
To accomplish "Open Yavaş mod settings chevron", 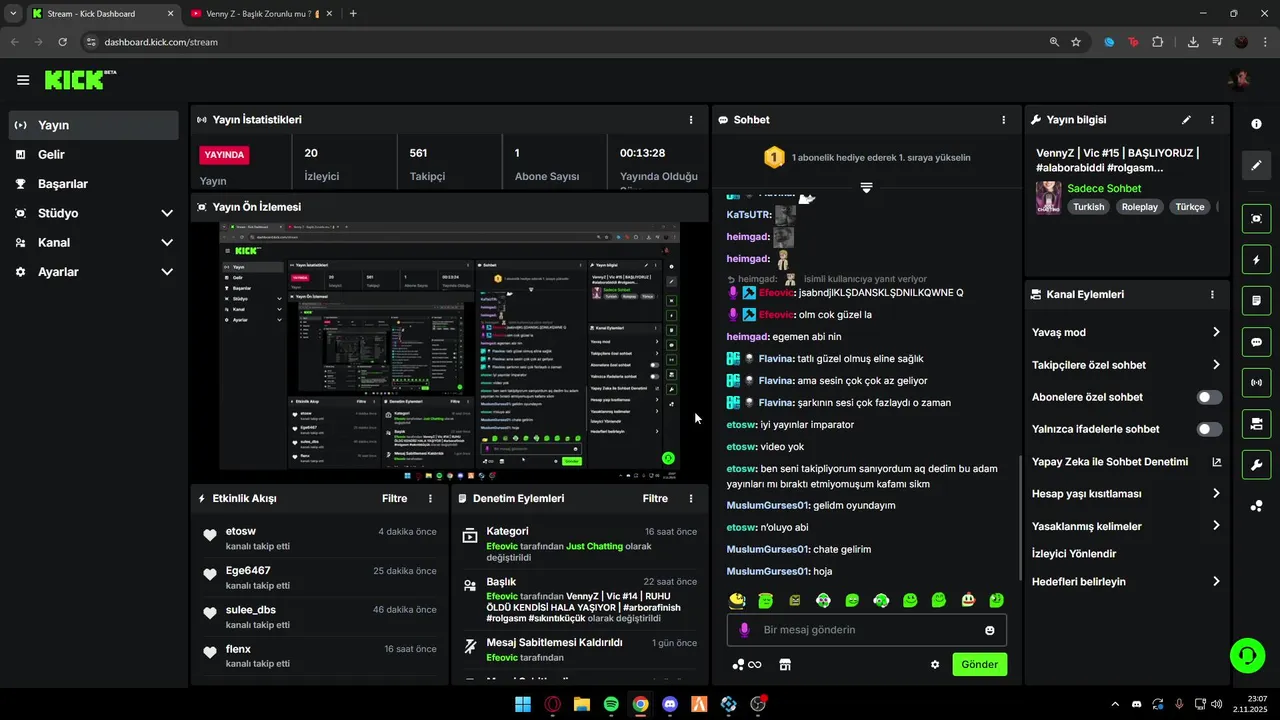I will [1216, 332].
